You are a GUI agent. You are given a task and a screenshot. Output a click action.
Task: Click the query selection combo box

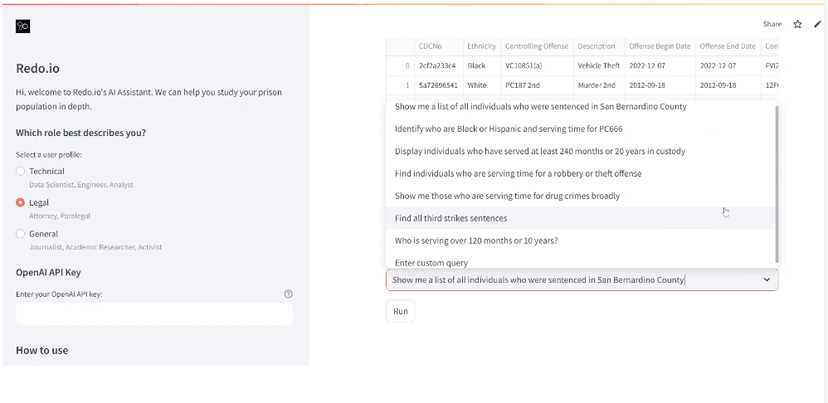570,280
